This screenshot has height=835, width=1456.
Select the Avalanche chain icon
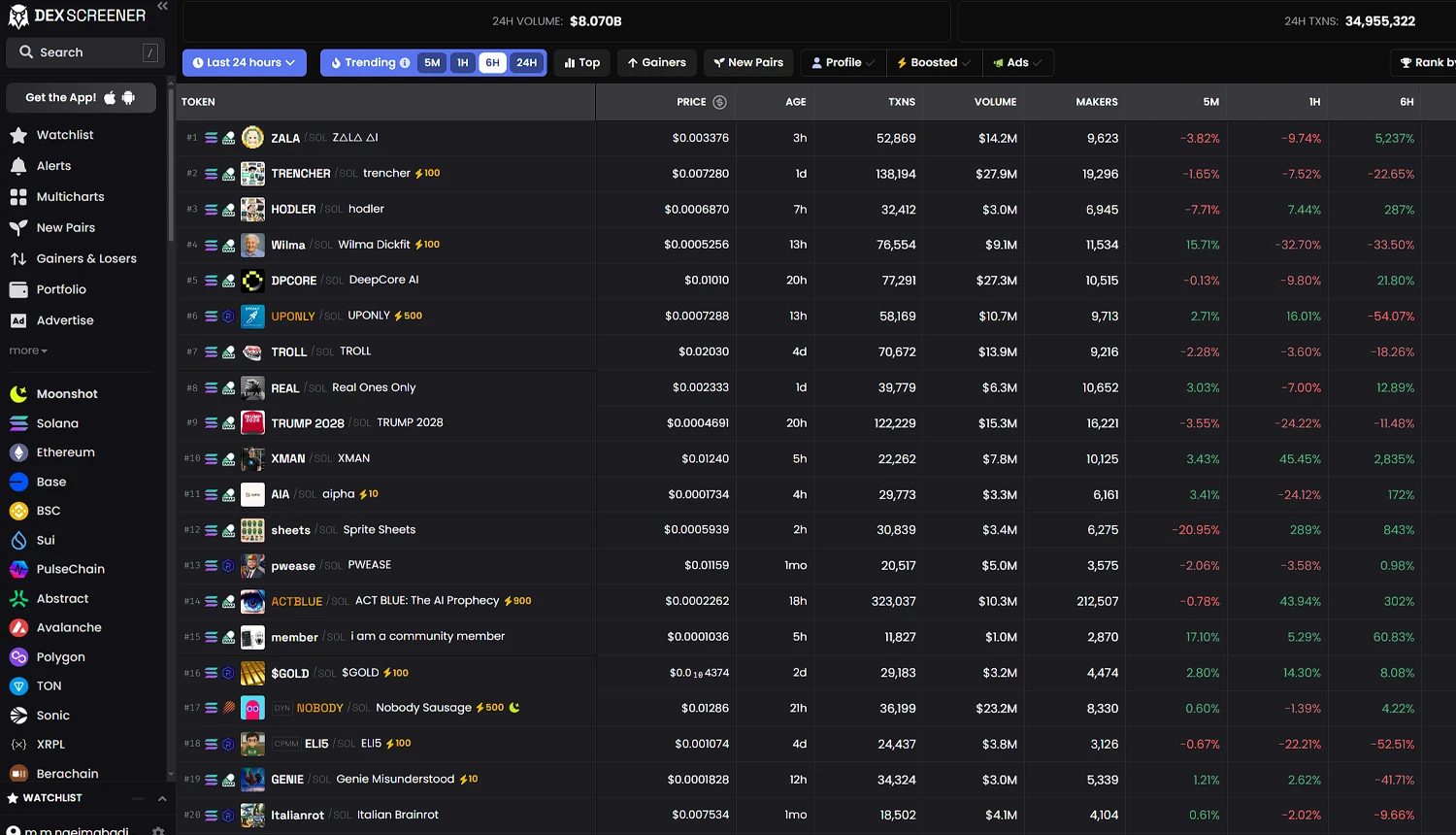(18, 628)
